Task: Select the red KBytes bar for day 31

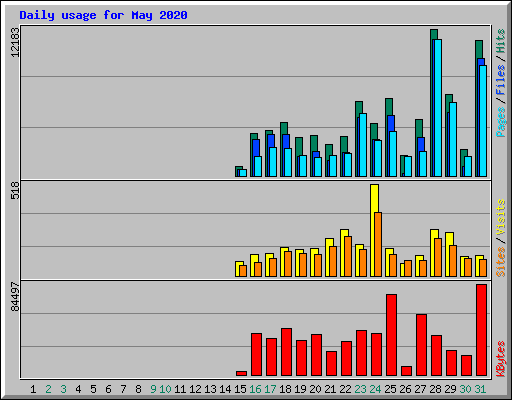Action: [481, 330]
